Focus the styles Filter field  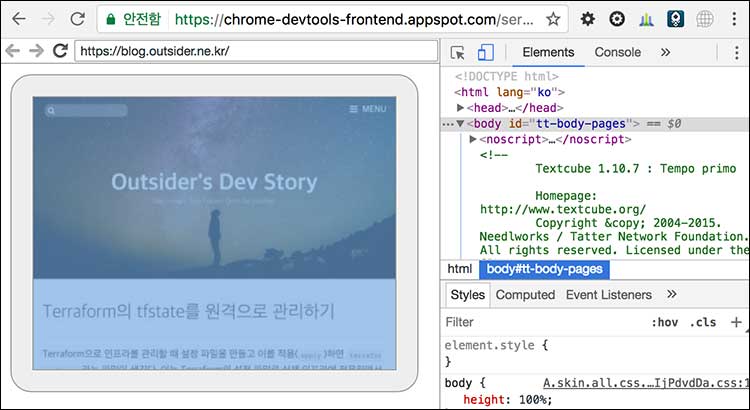(x=543, y=322)
